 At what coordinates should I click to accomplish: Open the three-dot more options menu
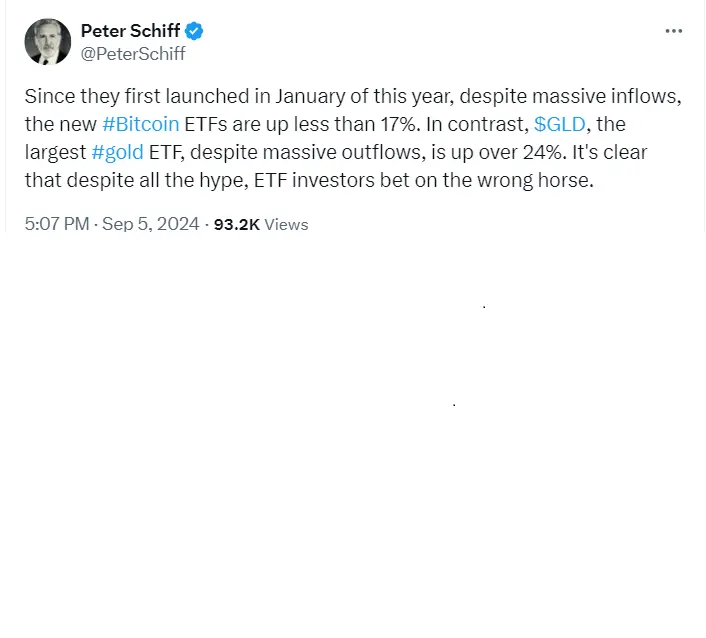tap(674, 31)
